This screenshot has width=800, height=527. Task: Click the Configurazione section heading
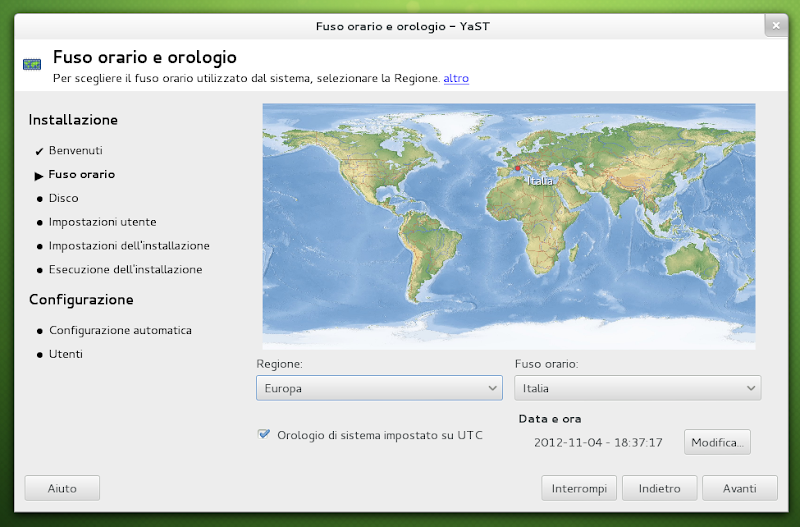[x=81, y=299]
